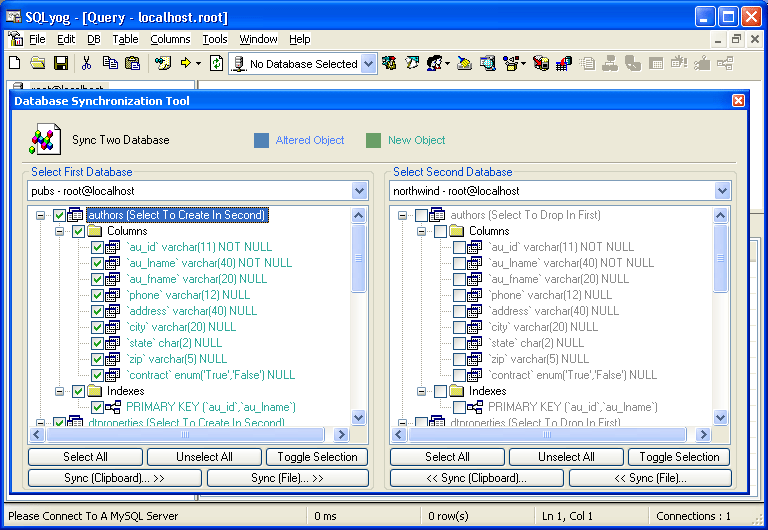Uncheck `contract` enum checkbox in first database
Image resolution: width=768 pixels, height=530 pixels.
tap(97, 375)
